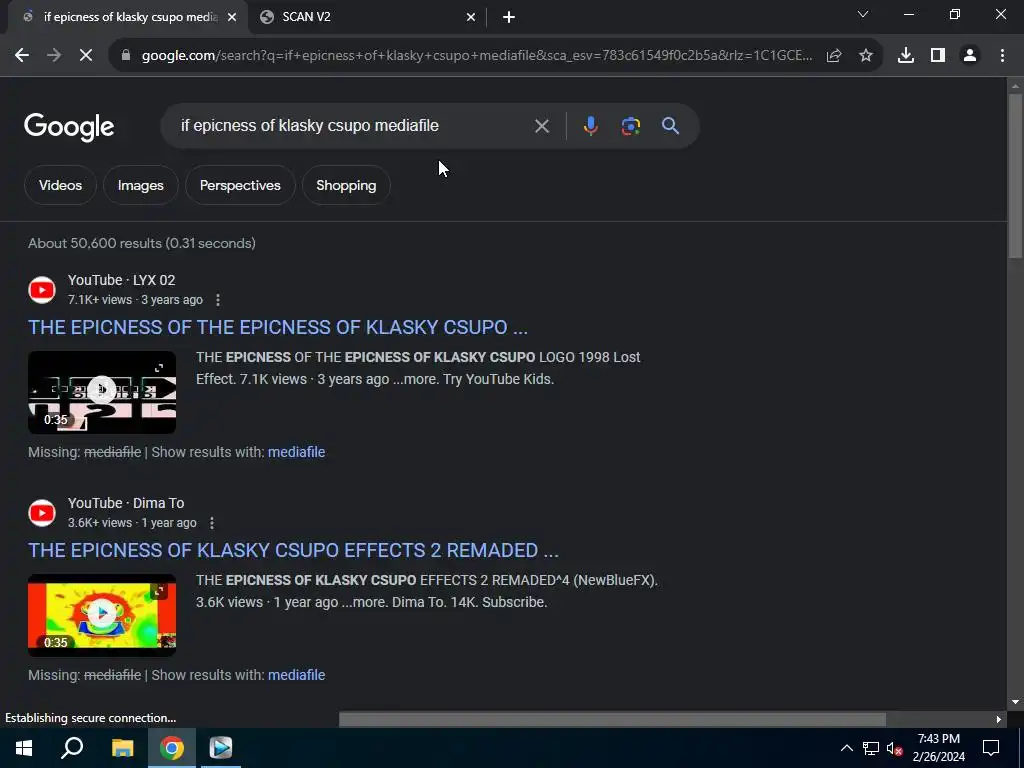
Task: Click the address bar URL
Action: [477, 56]
